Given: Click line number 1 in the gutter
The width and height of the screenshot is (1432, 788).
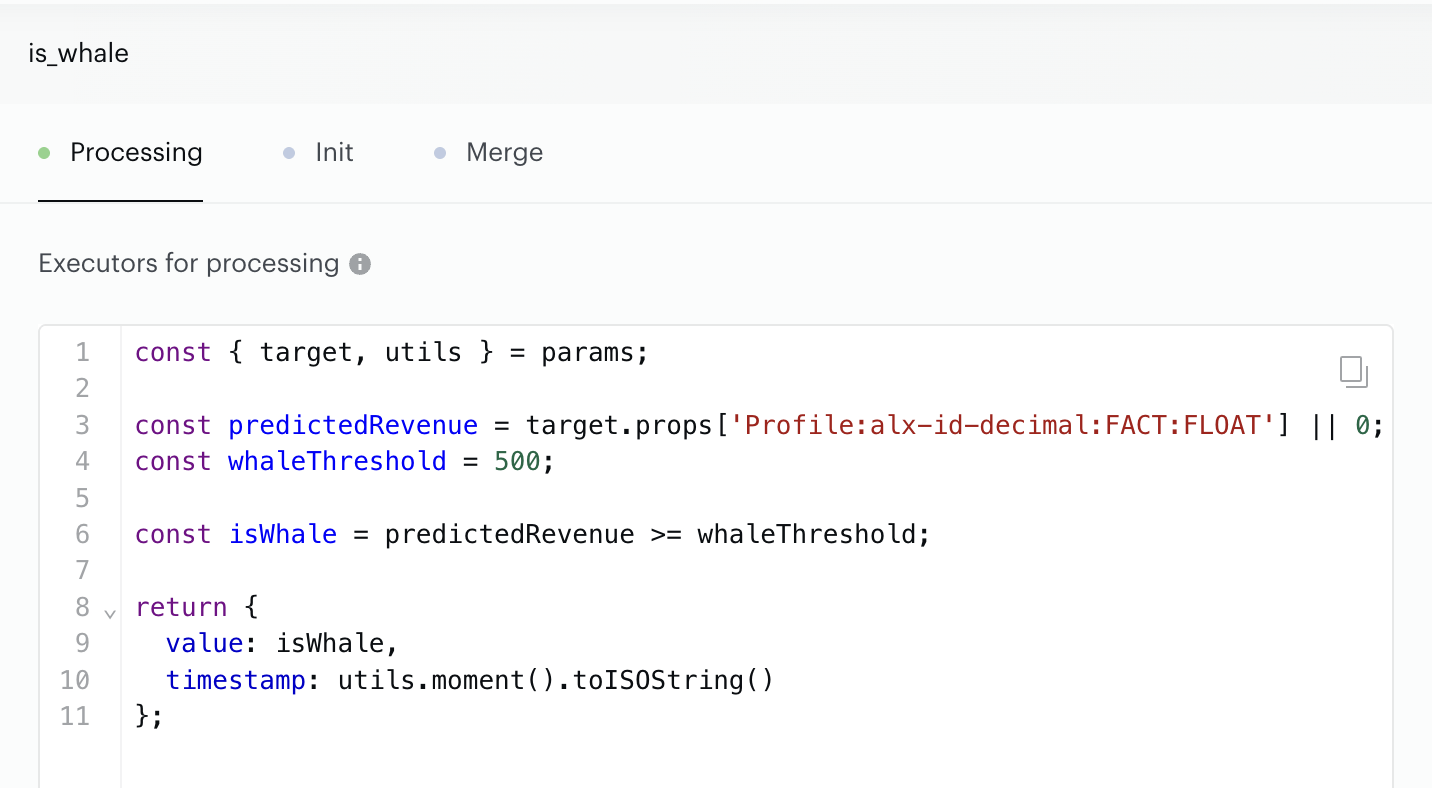Looking at the screenshot, I should 82,353.
